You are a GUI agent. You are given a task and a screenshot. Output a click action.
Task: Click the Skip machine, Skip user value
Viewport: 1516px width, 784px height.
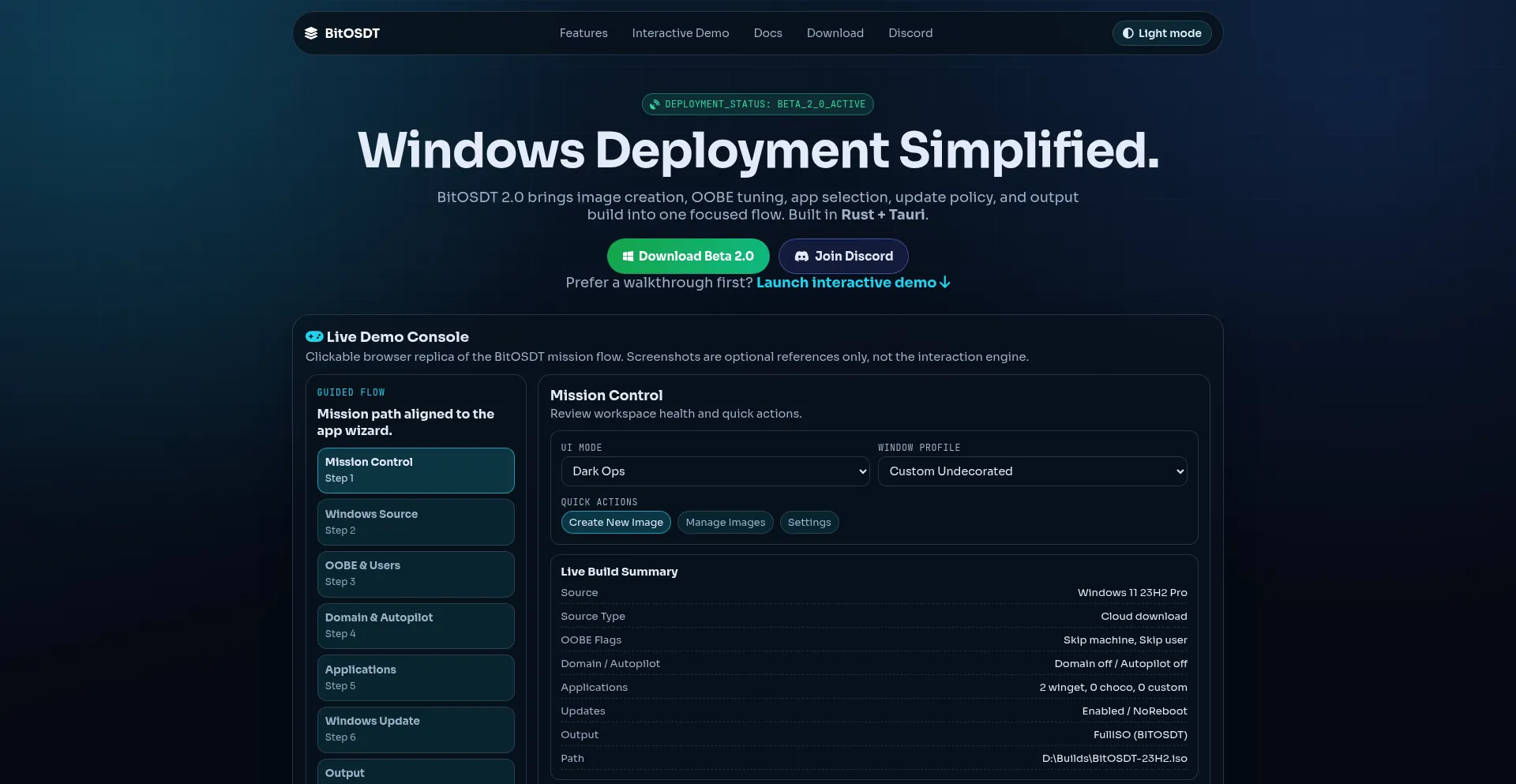pyautogui.click(x=1125, y=640)
